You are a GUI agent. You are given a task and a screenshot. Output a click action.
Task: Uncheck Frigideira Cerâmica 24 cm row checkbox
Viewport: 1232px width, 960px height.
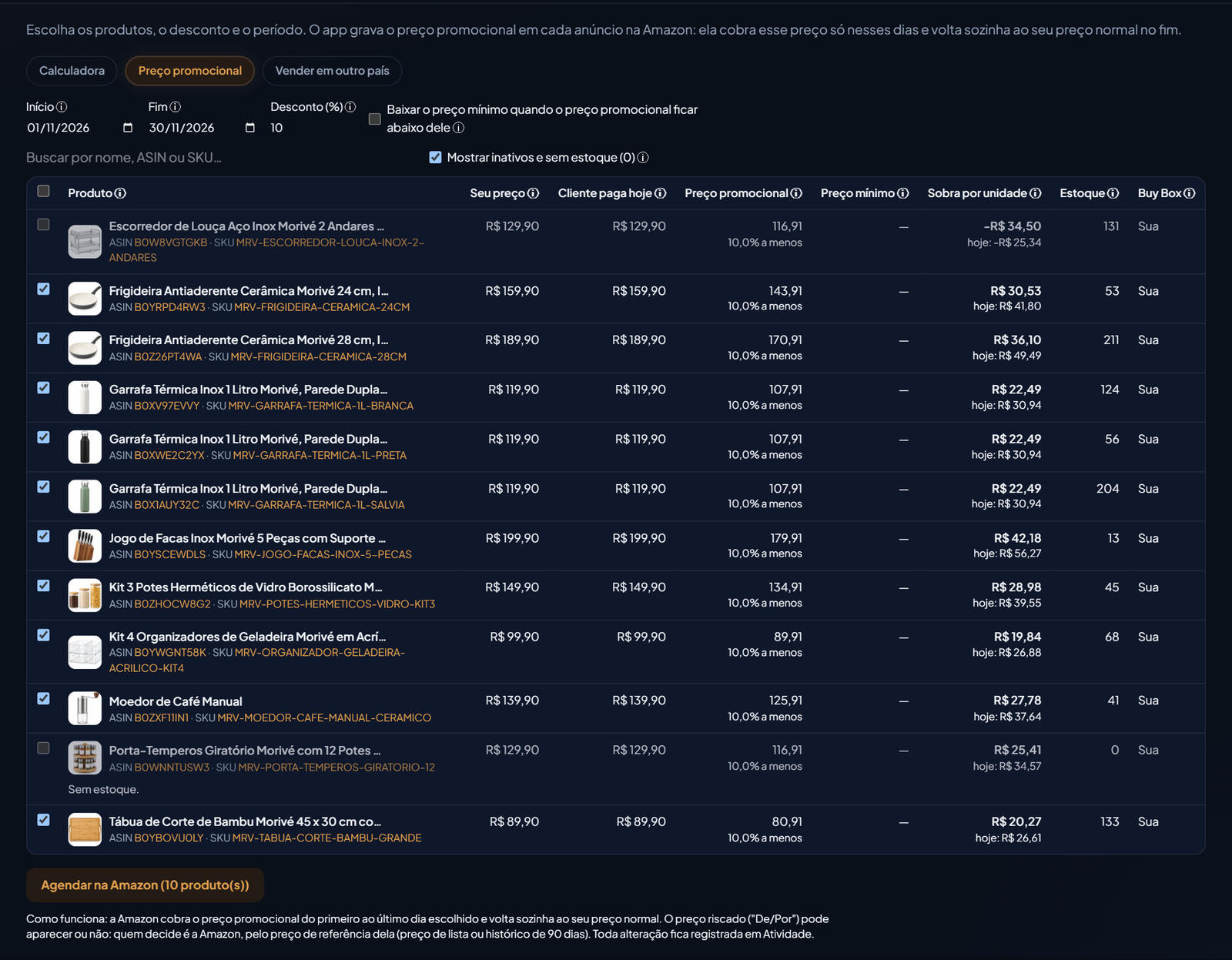click(44, 289)
